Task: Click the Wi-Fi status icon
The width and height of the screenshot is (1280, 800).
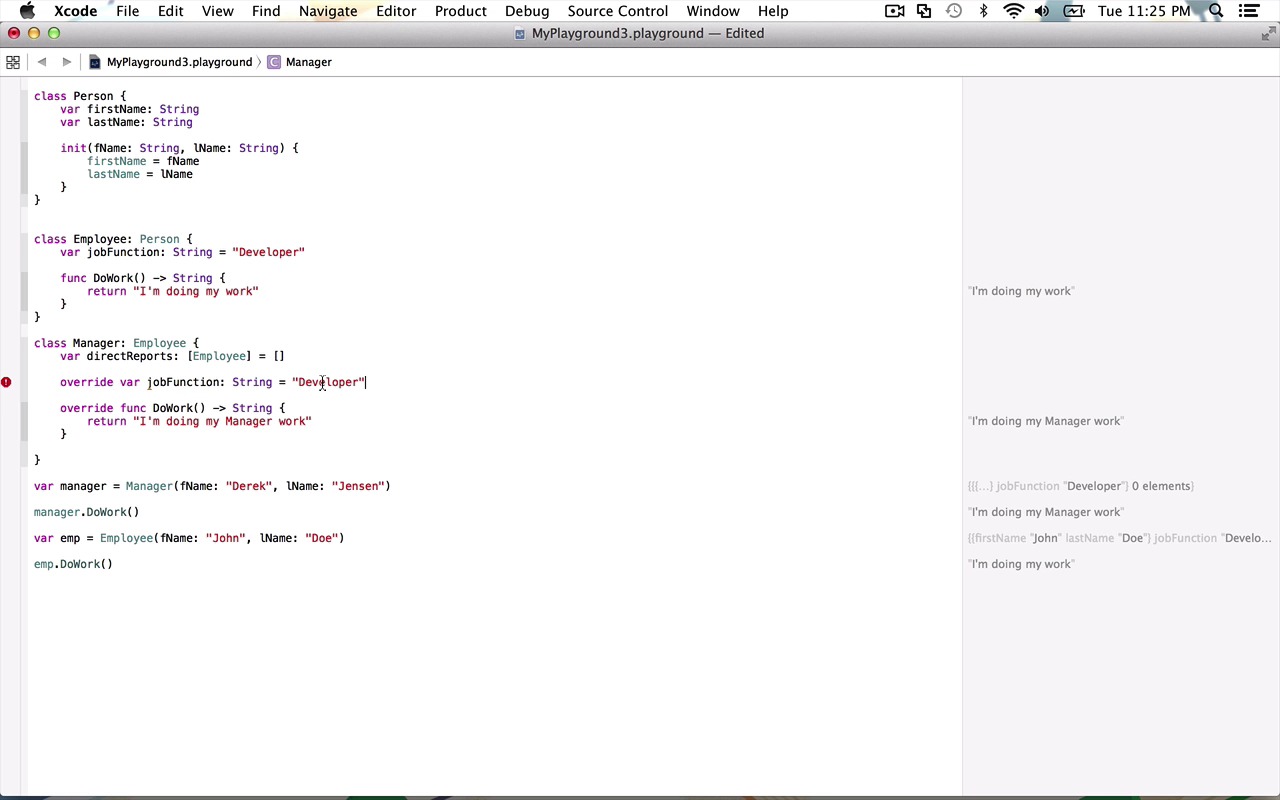Action: [1013, 11]
